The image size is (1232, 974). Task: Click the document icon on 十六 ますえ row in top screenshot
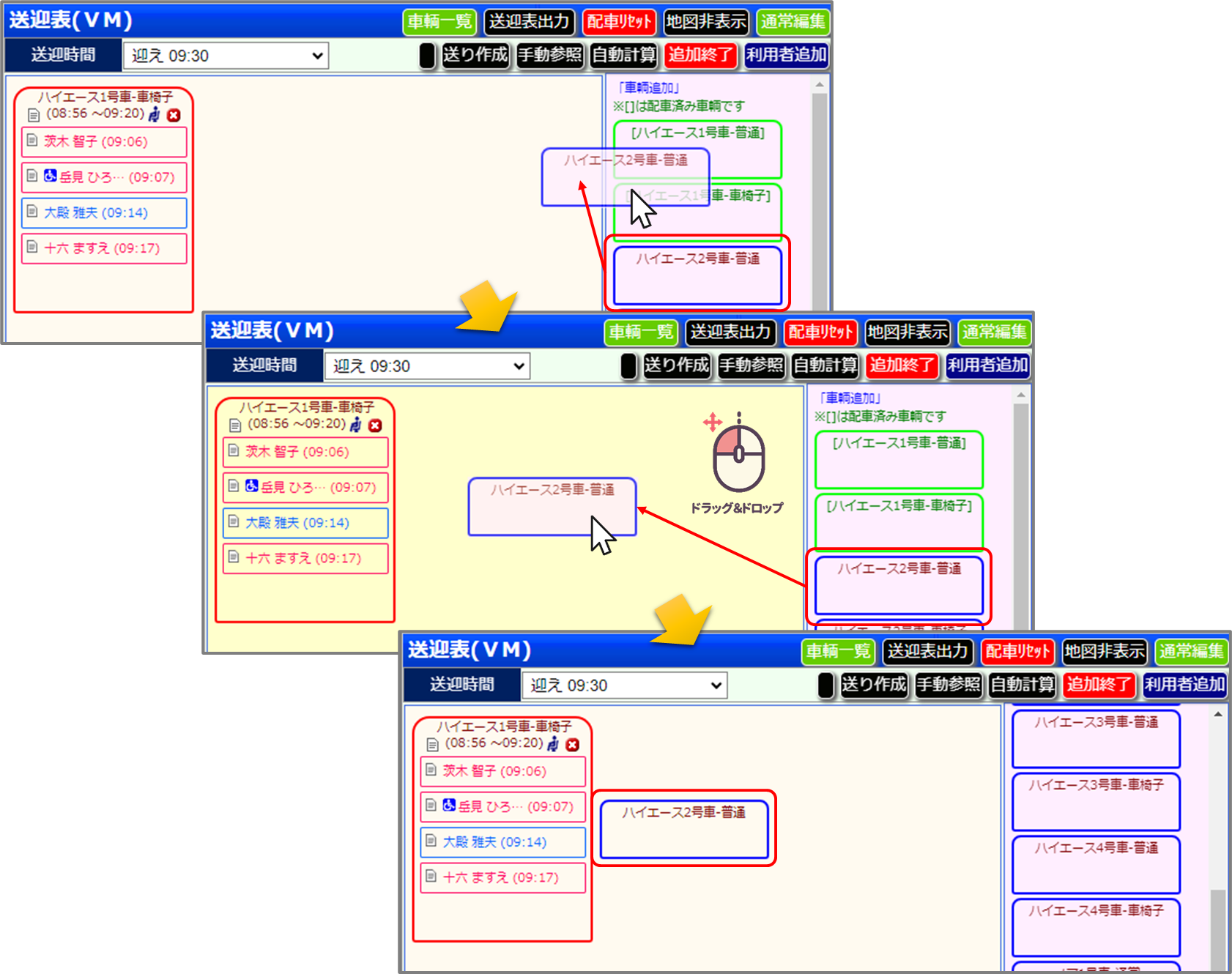32,247
